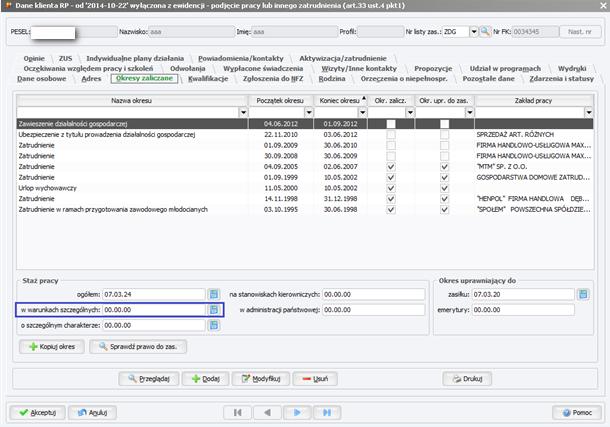This screenshot has height=427, width=610.
Task: Click Przeglądaj button
Action: click(x=149, y=378)
